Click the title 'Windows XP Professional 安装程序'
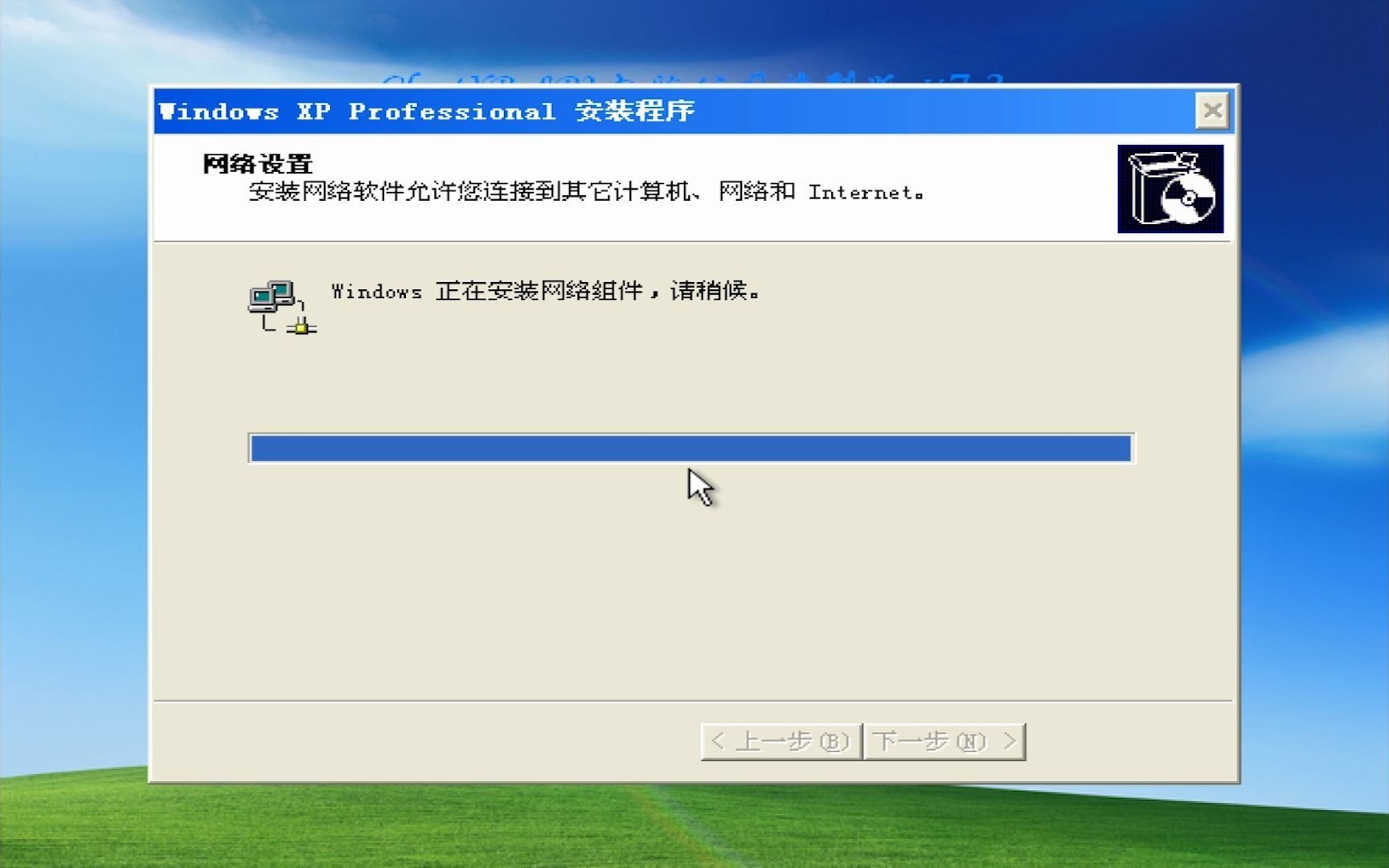 pos(427,111)
